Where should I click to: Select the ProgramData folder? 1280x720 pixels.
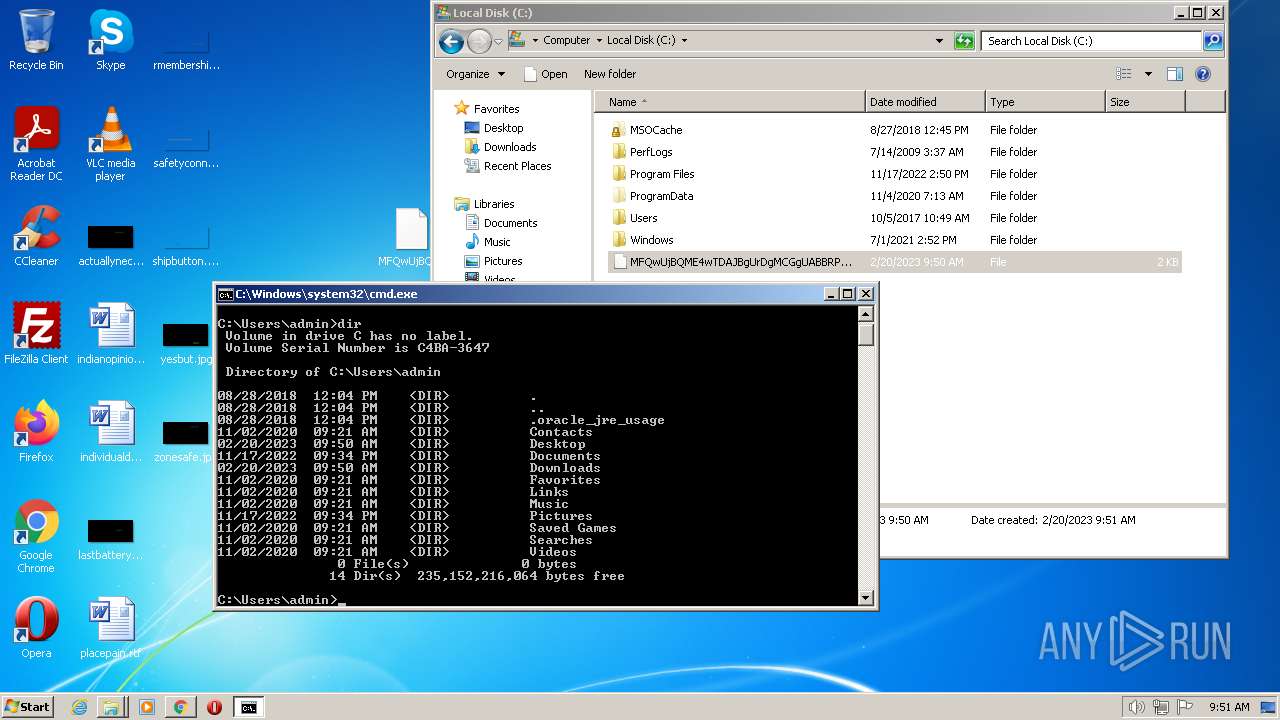pos(651,196)
